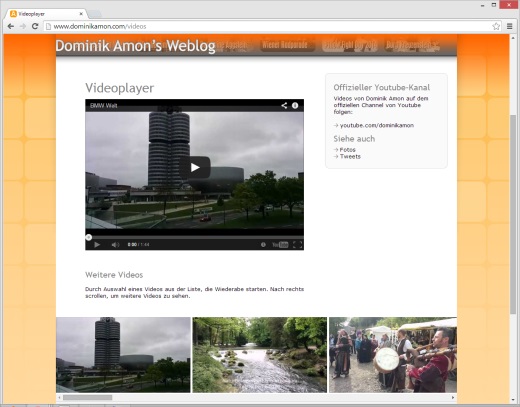520x407 pixels.
Task: Click the Siehe auch heading
Action: point(354,139)
